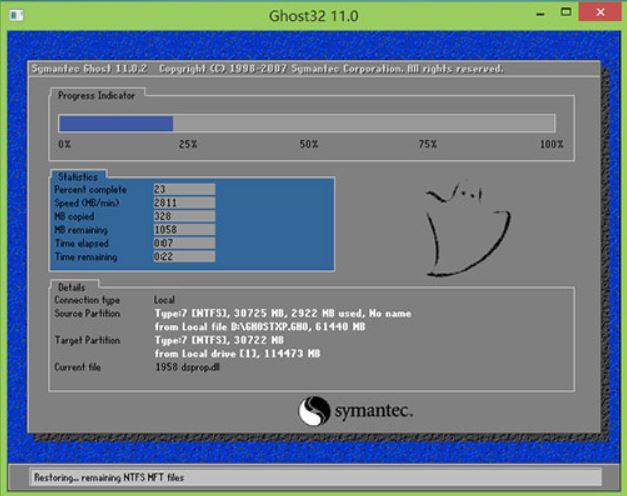Image resolution: width=627 pixels, height=496 pixels.
Task: Click the 25% marker under progress bar
Action: 187,145
